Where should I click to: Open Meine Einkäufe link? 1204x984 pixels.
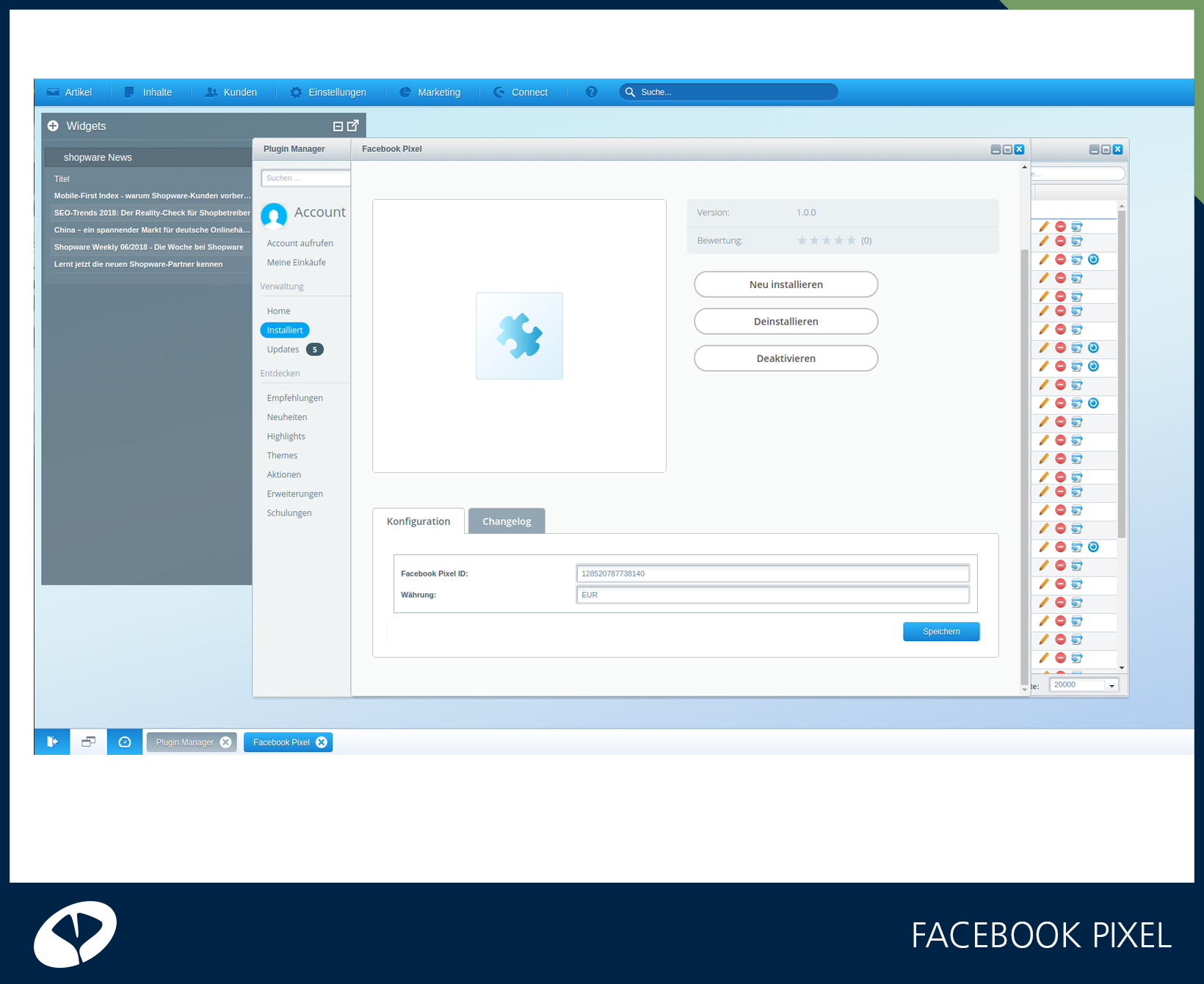[296, 262]
